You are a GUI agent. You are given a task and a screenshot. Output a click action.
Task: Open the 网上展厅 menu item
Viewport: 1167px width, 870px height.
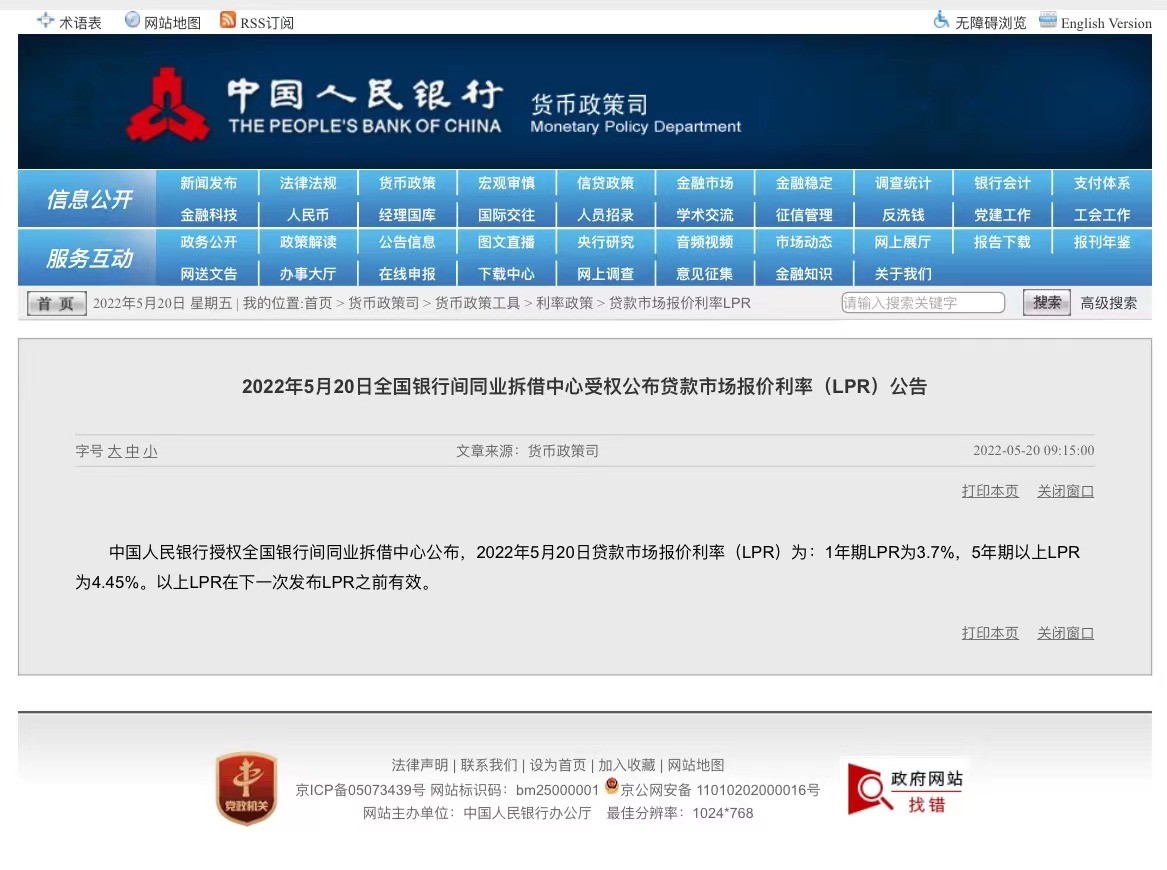point(903,242)
